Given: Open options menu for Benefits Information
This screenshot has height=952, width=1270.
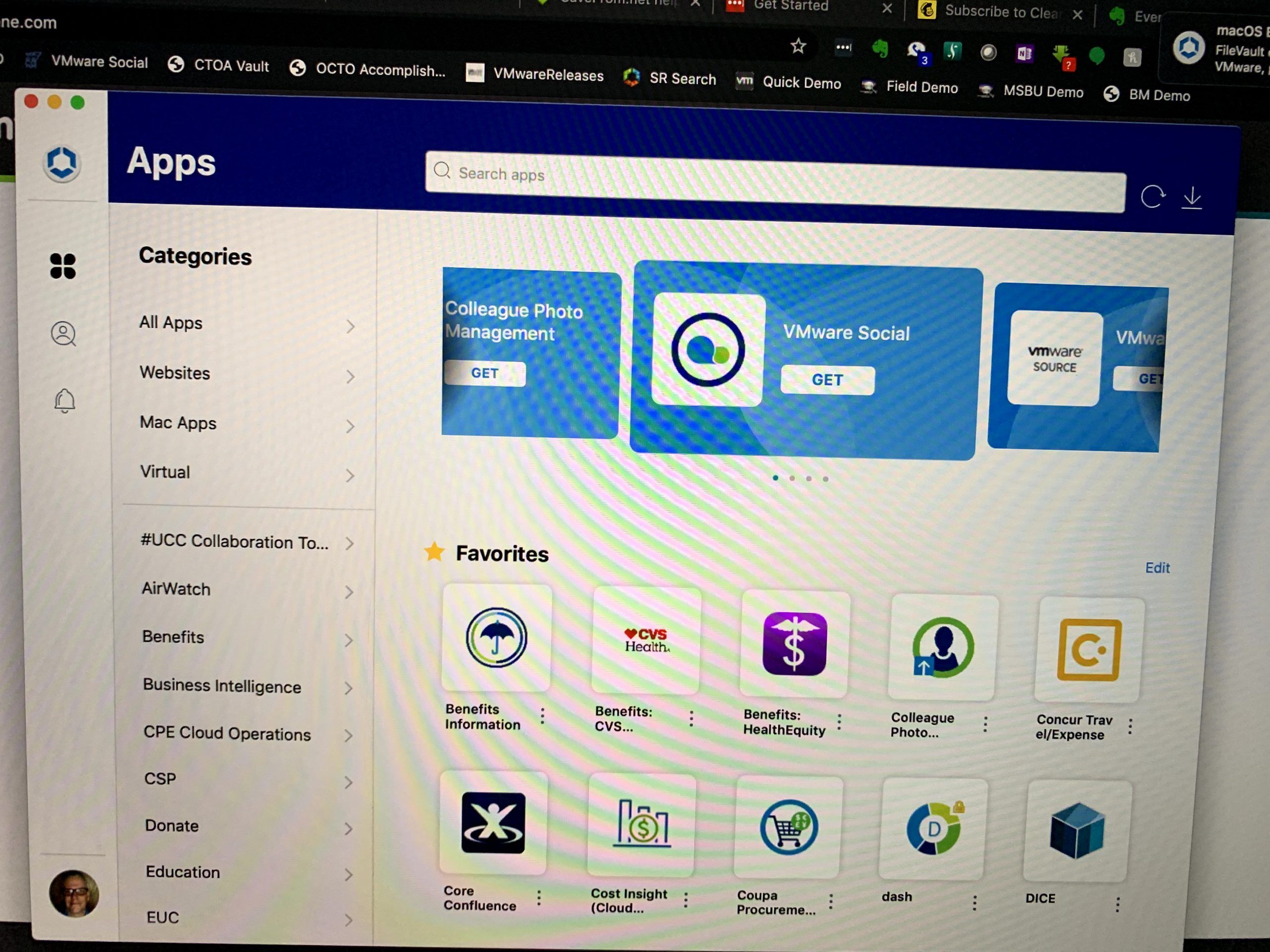Looking at the screenshot, I should tap(543, 715).
